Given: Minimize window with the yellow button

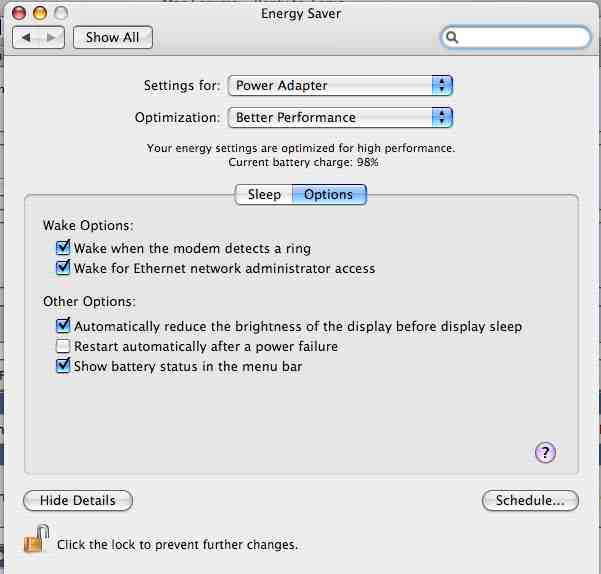Looking at the screenshot, I should tap(40, 13).
